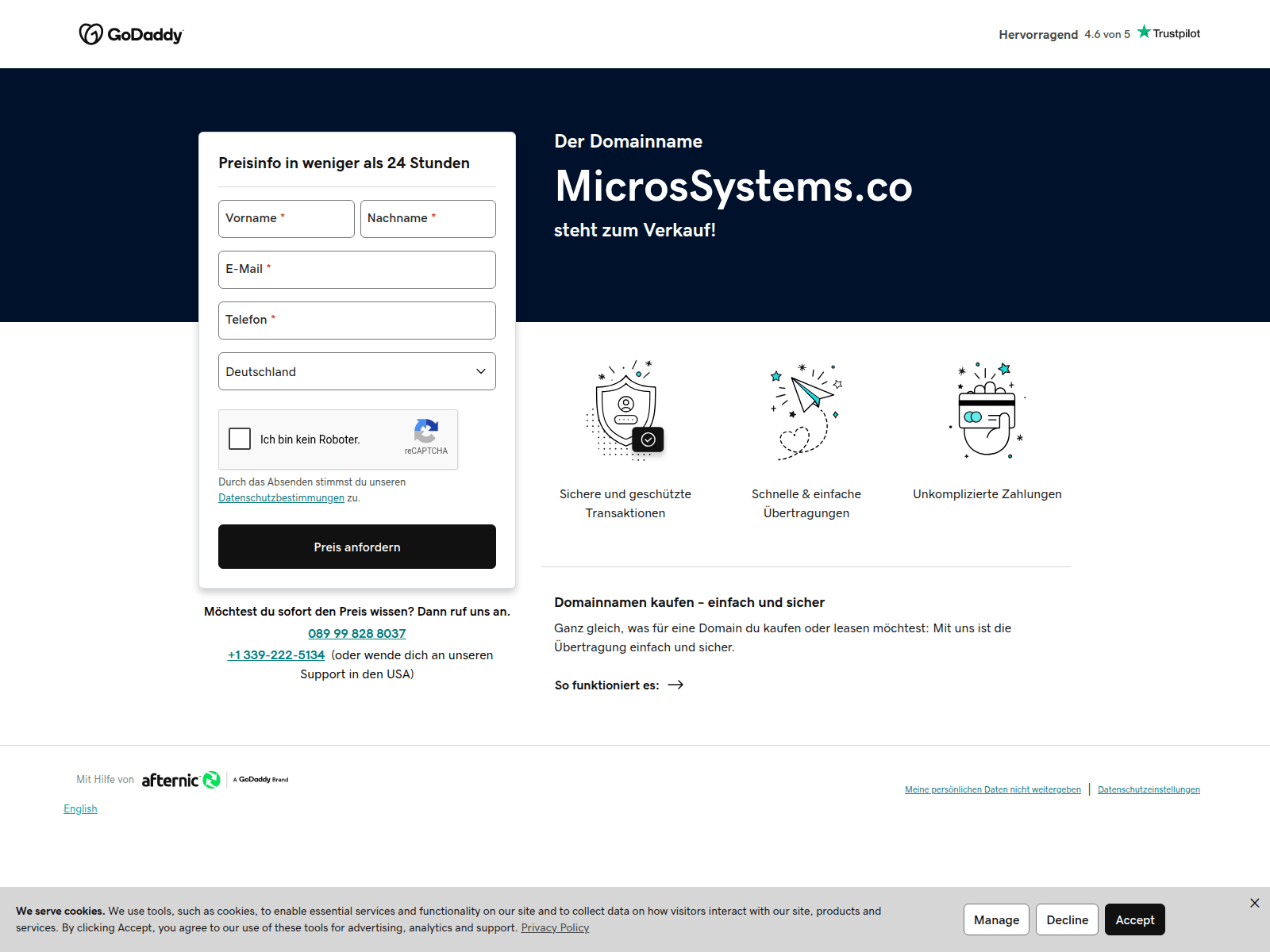Click 'Sichere und geschützte Transaktionen' caption

(625, 504)
